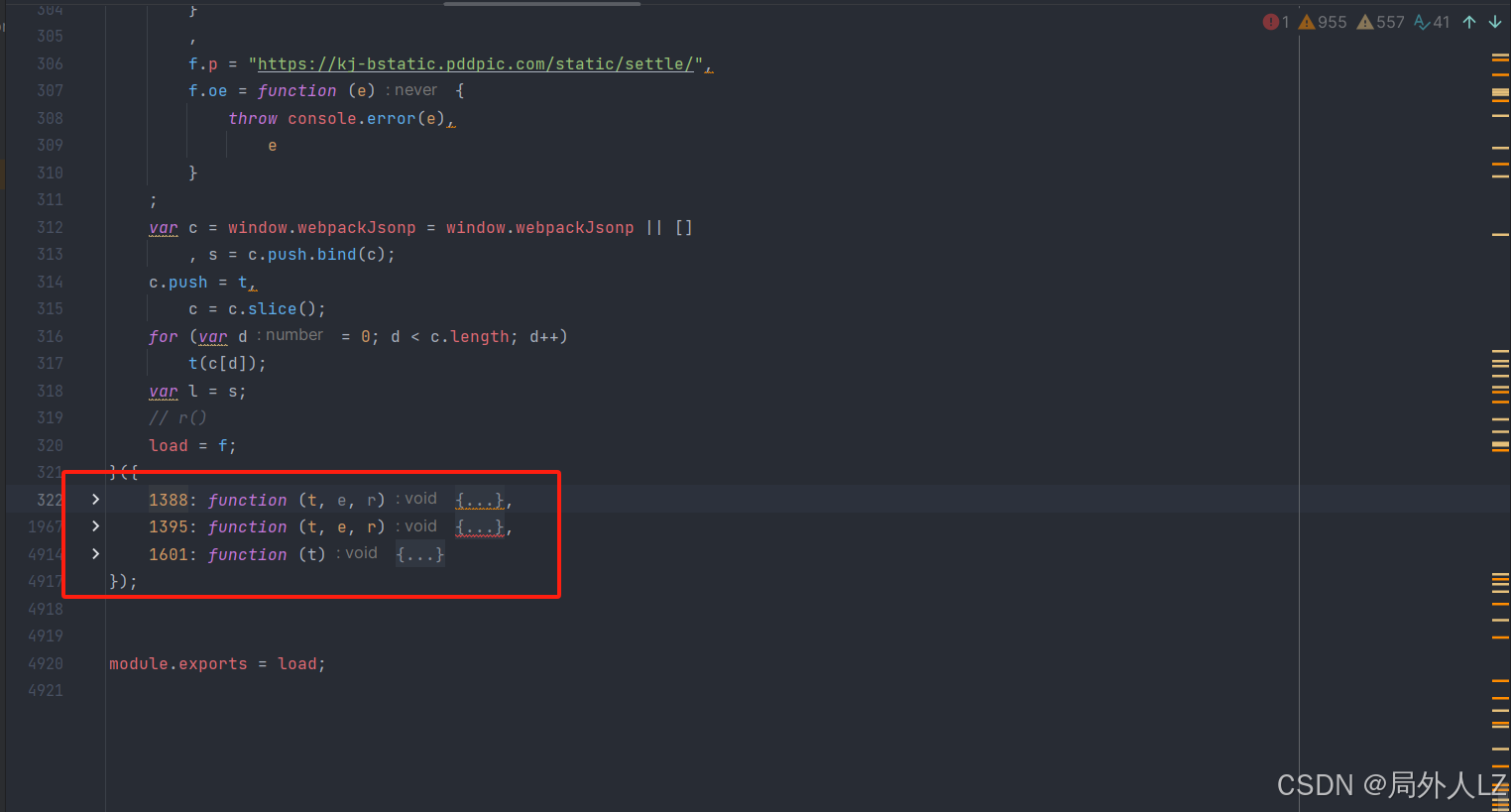Click 't(c[d]);' on line 317
1511x812 pixels.
[227, 364]
